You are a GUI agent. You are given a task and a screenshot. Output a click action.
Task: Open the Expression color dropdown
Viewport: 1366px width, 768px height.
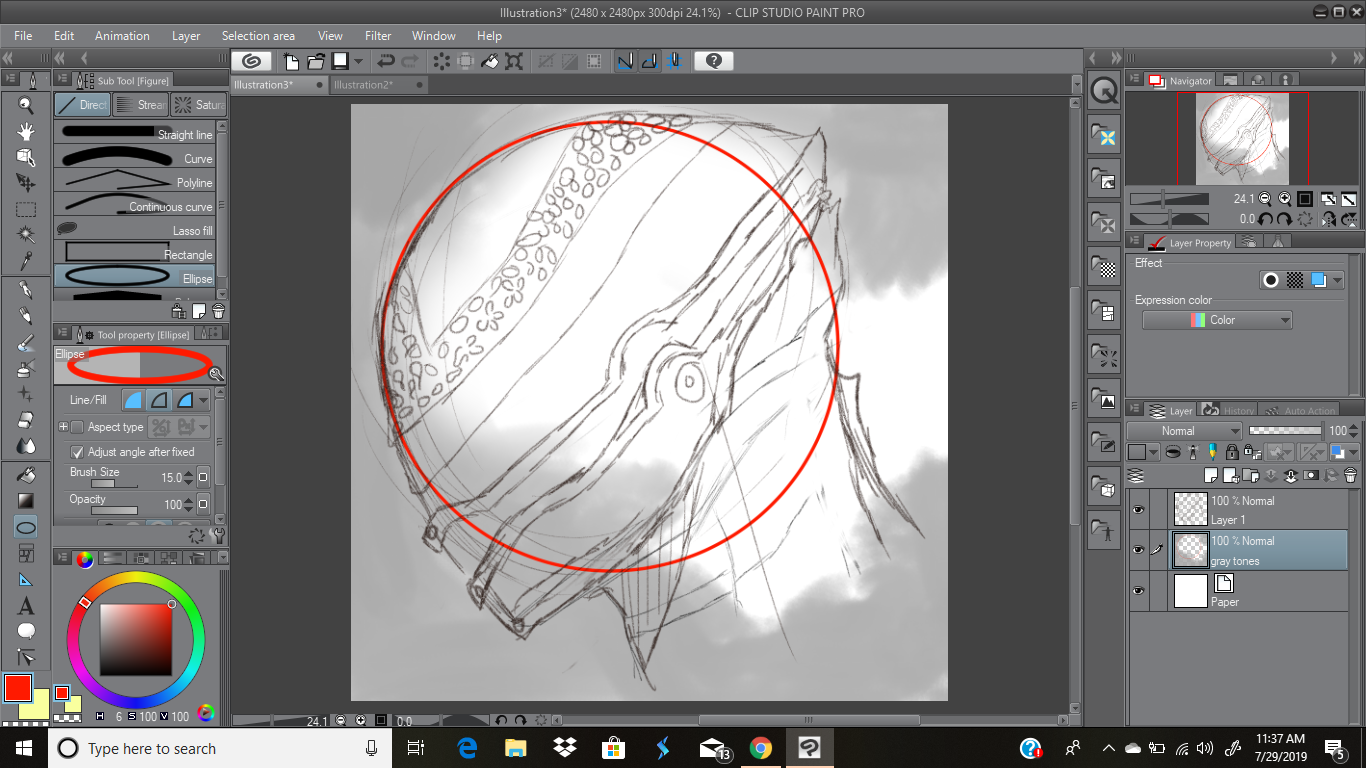coord(1217,320)
